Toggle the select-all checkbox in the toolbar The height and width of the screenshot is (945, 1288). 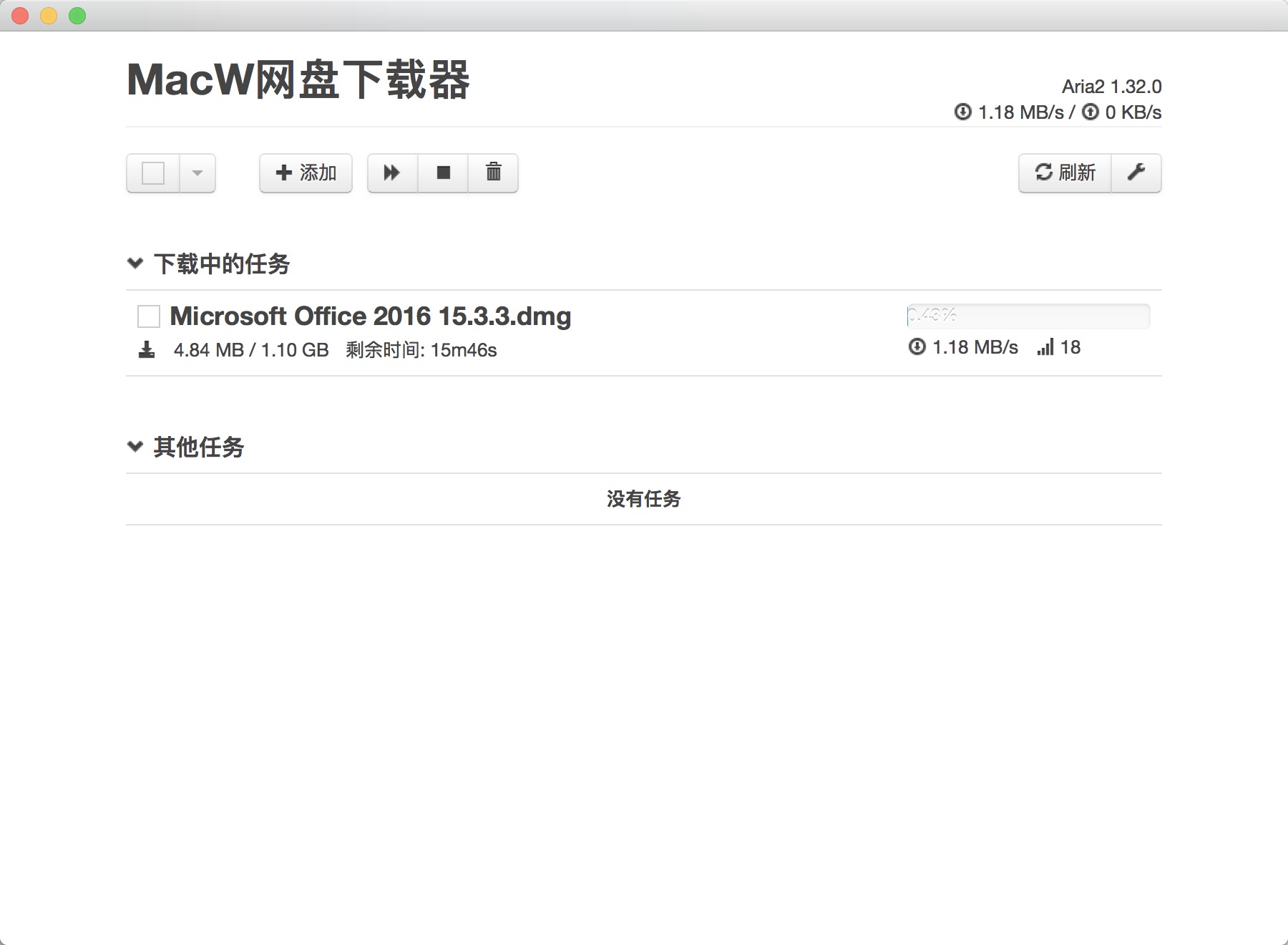pyautogui.click(x=153, y=173)
